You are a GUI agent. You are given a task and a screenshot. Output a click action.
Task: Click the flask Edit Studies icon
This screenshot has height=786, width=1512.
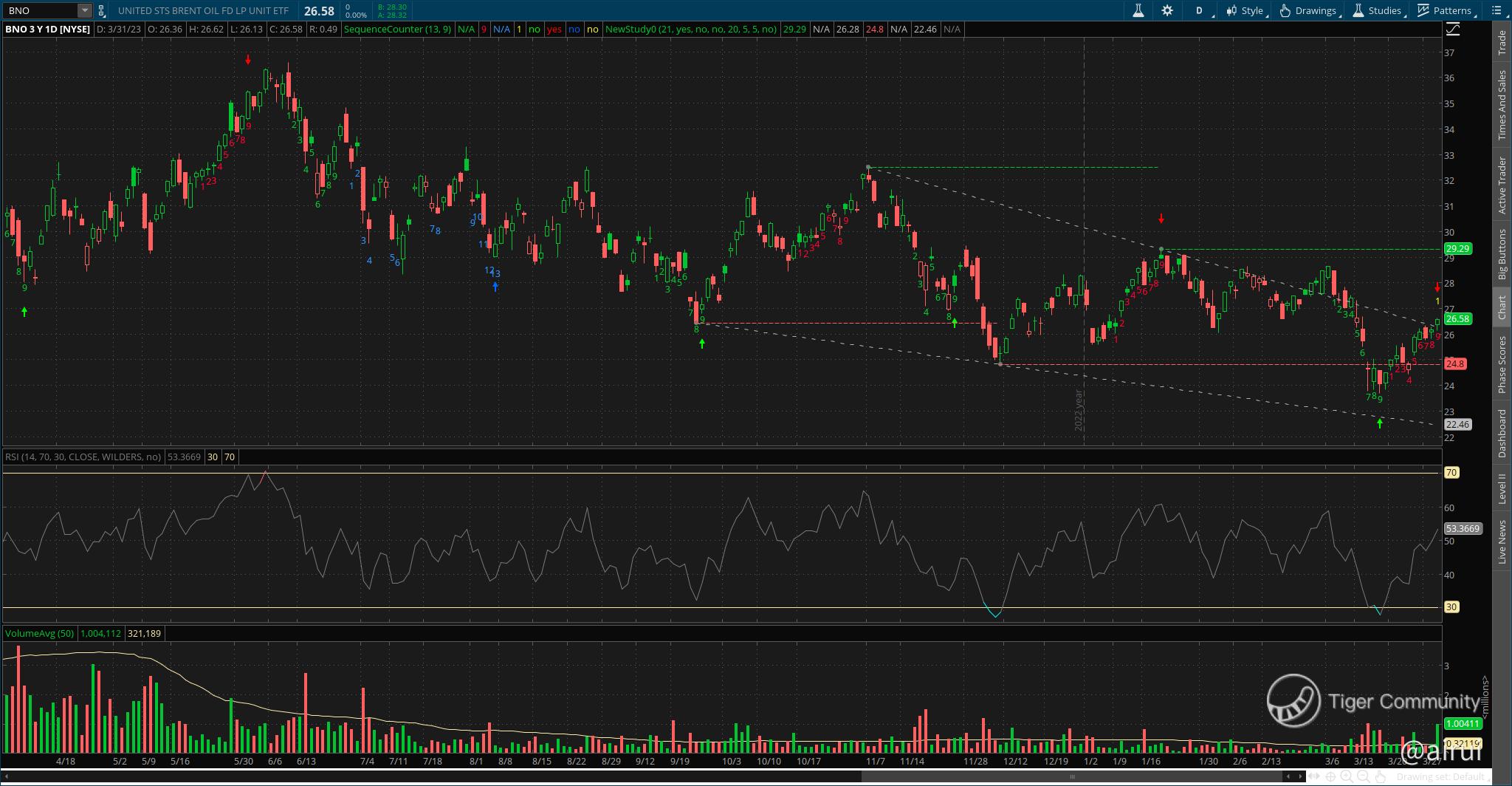(1138, 10)
